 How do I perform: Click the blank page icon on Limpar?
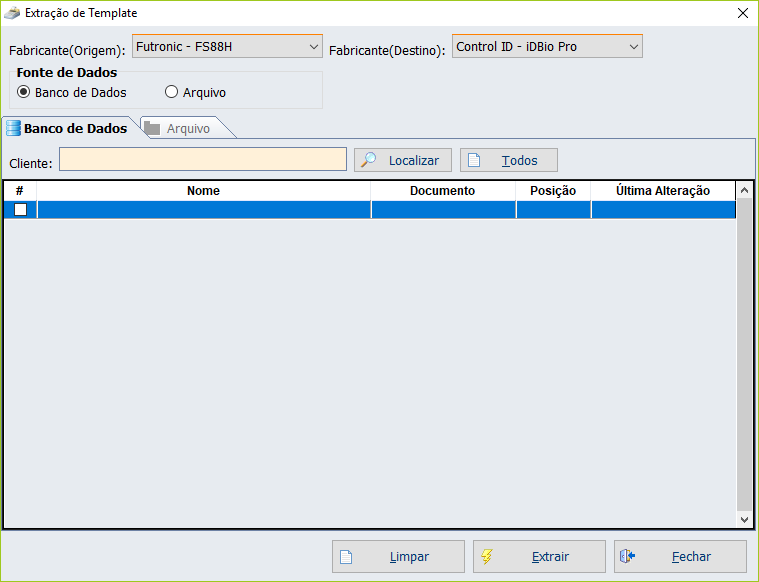click(x=346, y=557)
